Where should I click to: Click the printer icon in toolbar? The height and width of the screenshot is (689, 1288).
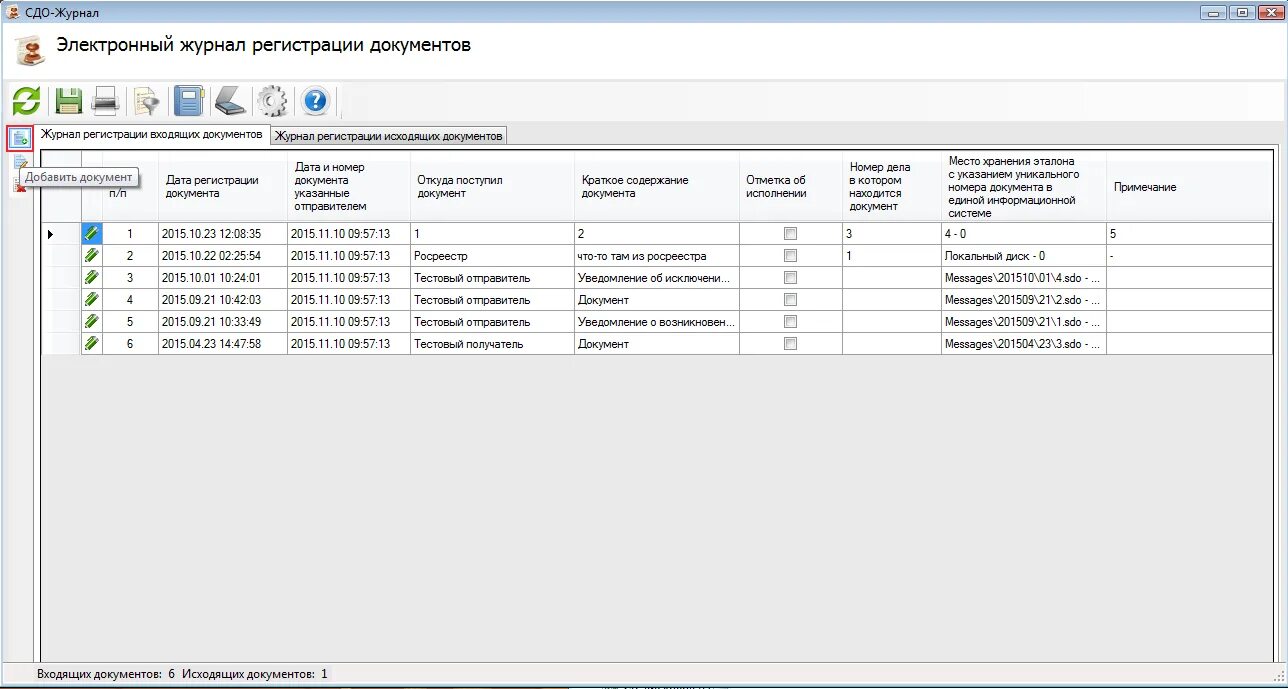(x=106, y=101)
